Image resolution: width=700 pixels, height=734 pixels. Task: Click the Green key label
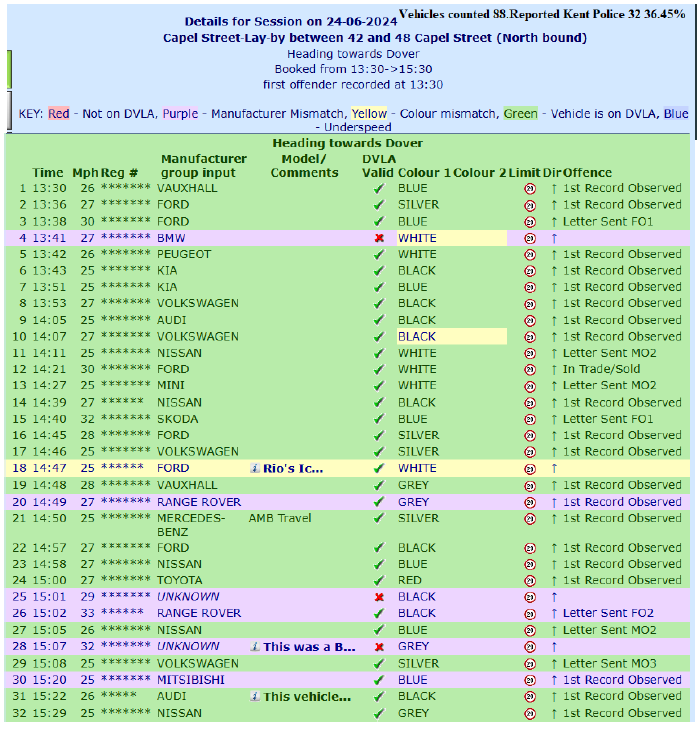coord(521,114)
